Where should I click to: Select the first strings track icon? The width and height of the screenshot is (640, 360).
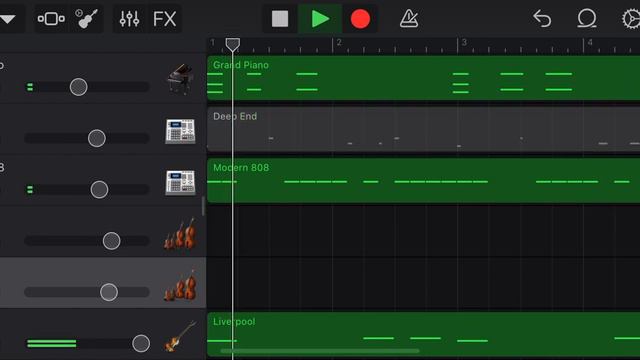pyautogui.click(x=180, y=234)
